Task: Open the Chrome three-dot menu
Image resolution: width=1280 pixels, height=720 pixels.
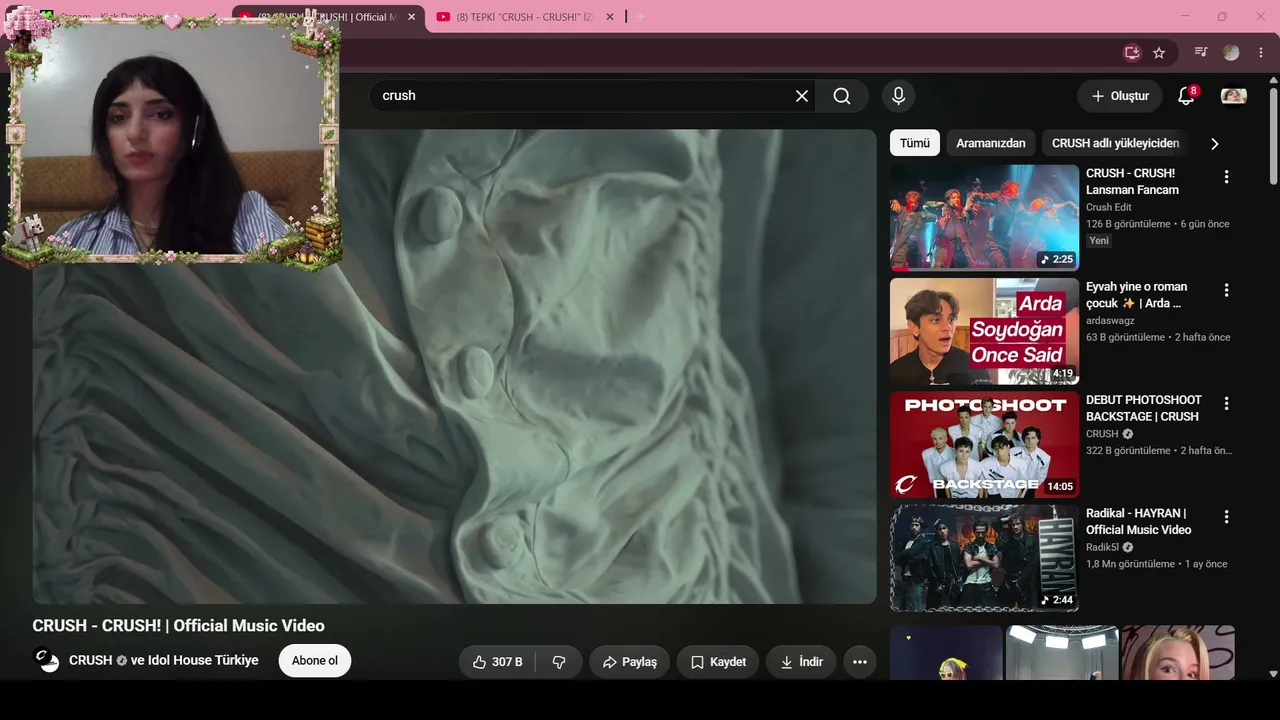Action: 1260,53
